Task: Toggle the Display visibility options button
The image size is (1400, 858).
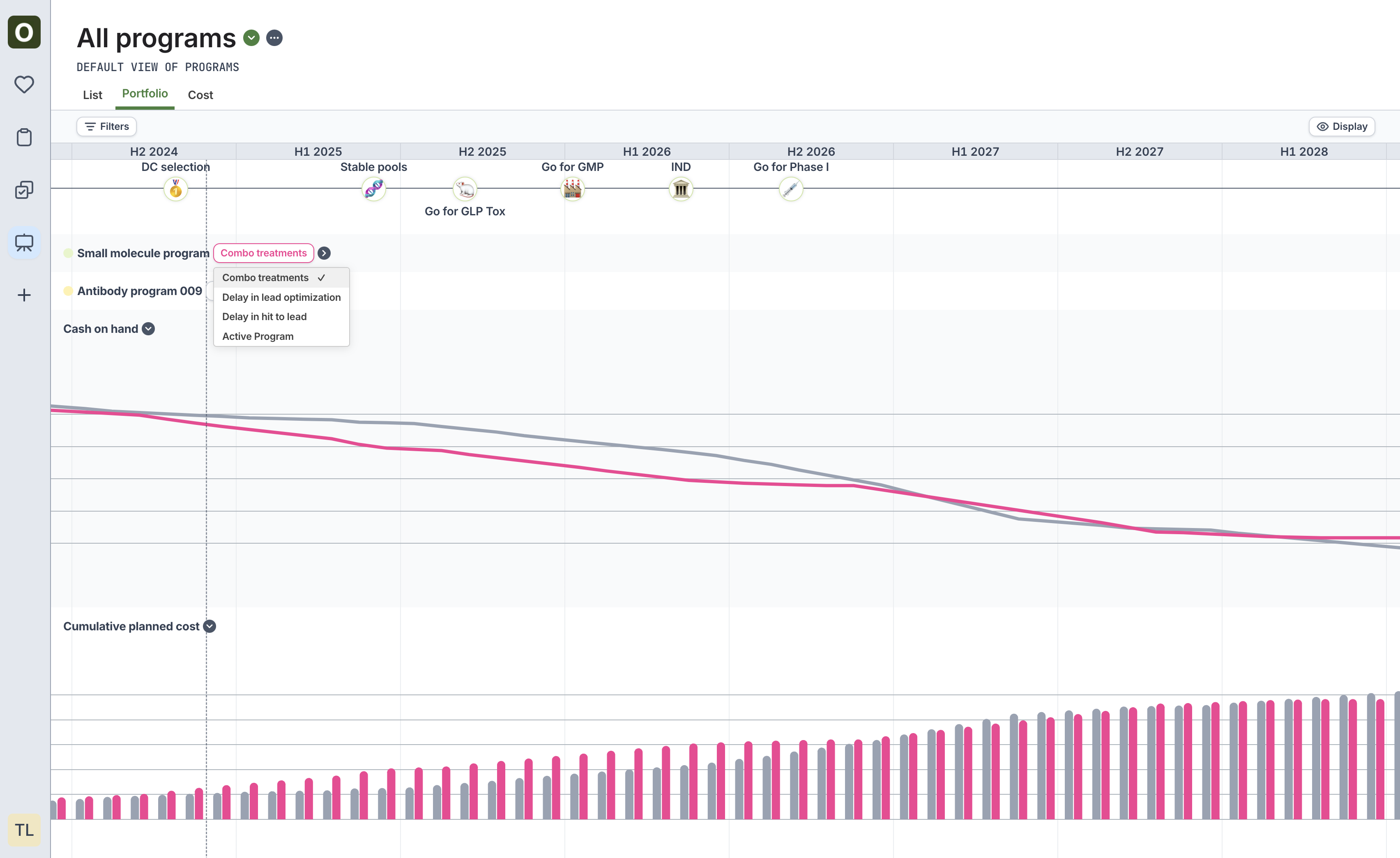Action: 1342,126
